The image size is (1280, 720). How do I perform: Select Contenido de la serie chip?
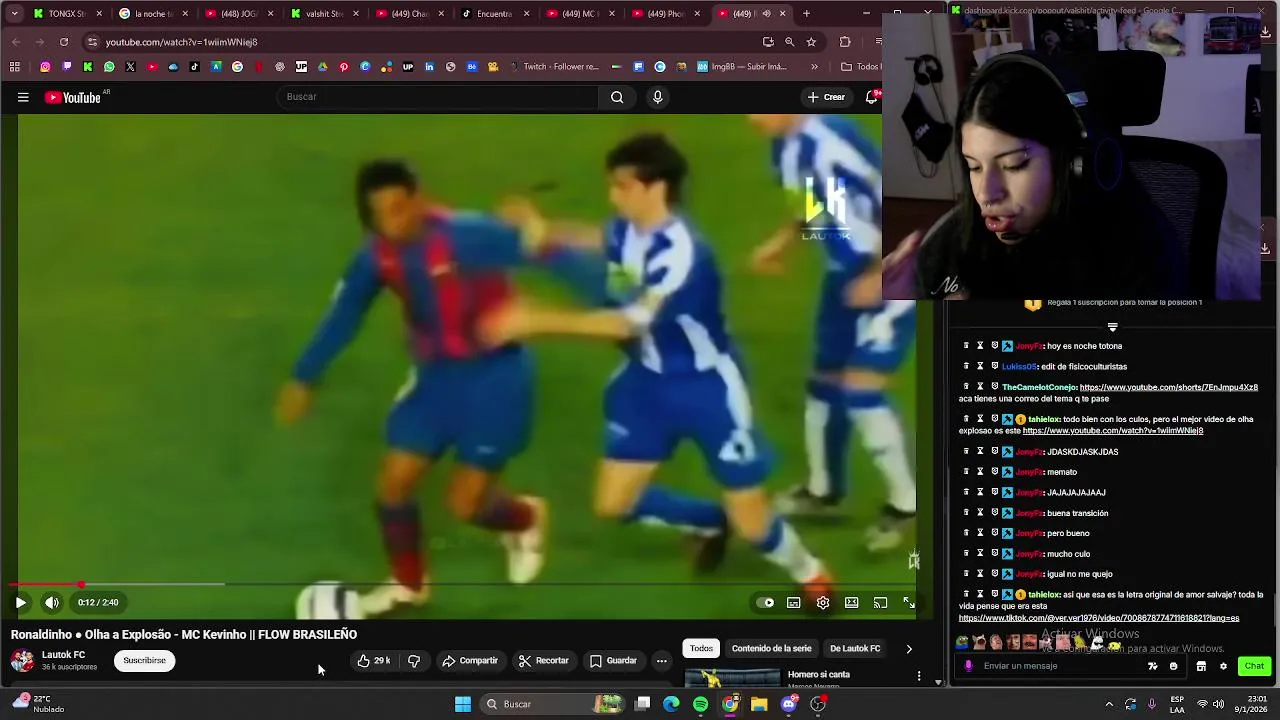(x=771, y=648)
